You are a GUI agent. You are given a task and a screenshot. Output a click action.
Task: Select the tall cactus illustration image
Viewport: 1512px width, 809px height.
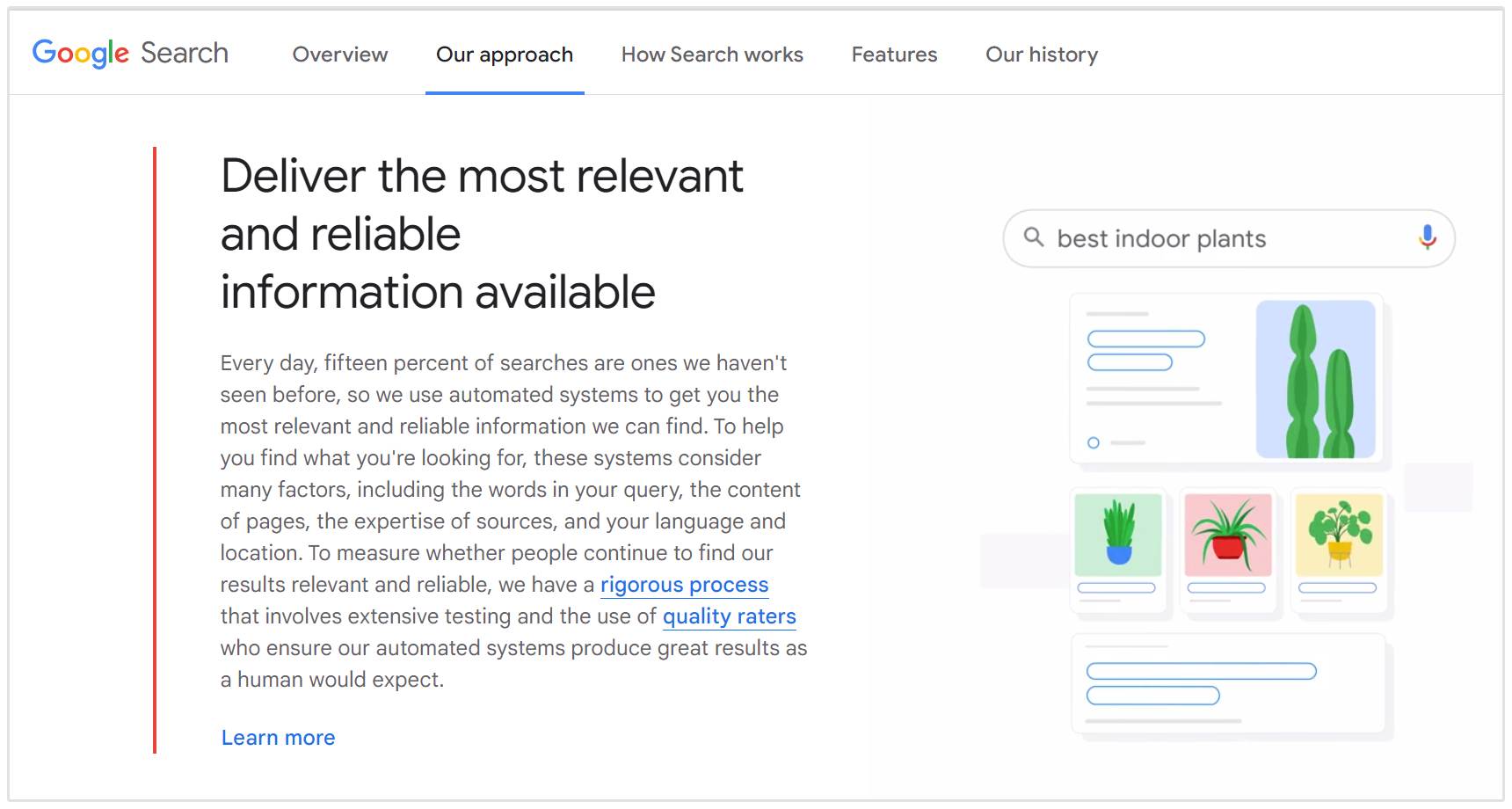tap(1315, 379)
